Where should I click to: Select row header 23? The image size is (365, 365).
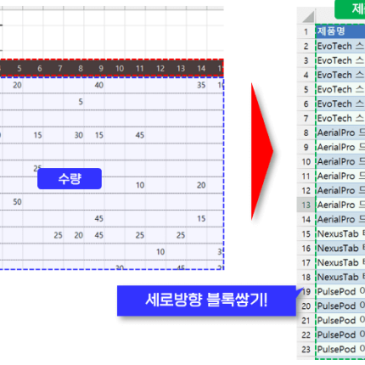(x=306, y=349)
